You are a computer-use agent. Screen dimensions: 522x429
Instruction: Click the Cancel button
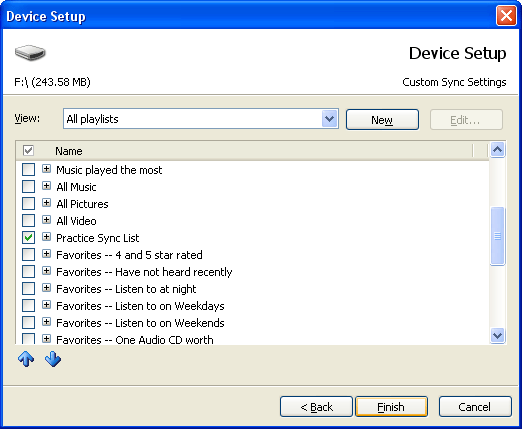pos(475,407)
